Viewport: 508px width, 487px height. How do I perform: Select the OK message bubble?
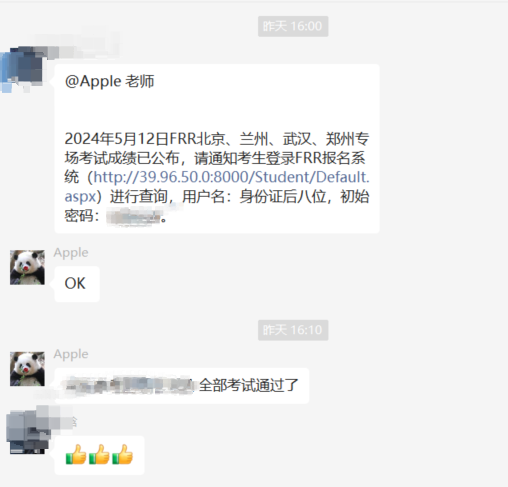[x=77, y=284]
